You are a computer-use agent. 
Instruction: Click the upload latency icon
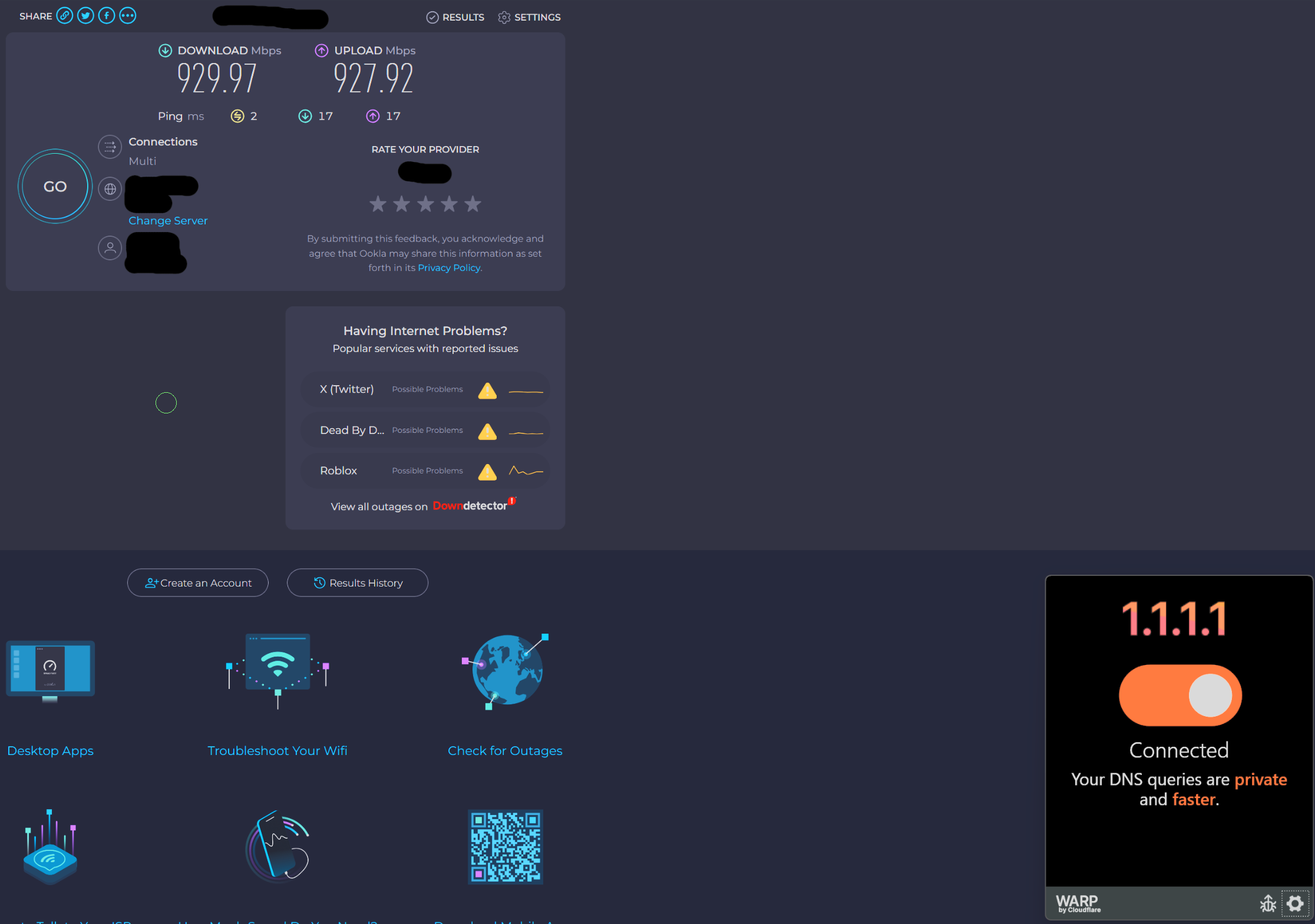click(372, 116)
